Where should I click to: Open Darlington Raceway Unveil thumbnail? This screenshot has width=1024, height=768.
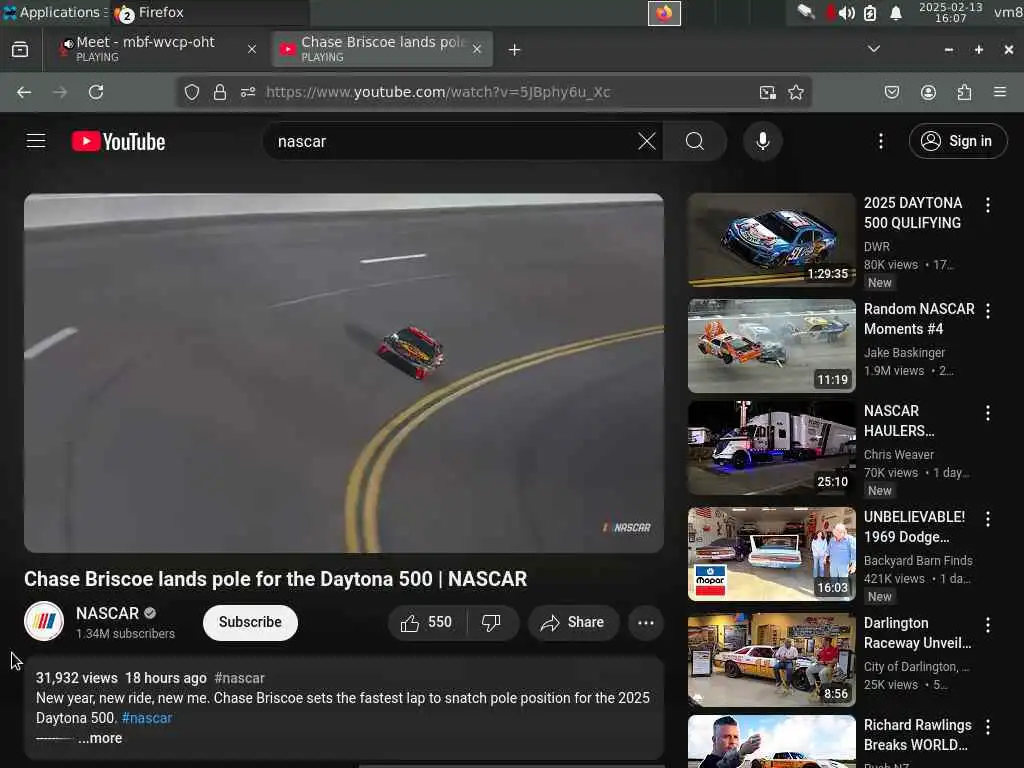(x=772, y=660)
